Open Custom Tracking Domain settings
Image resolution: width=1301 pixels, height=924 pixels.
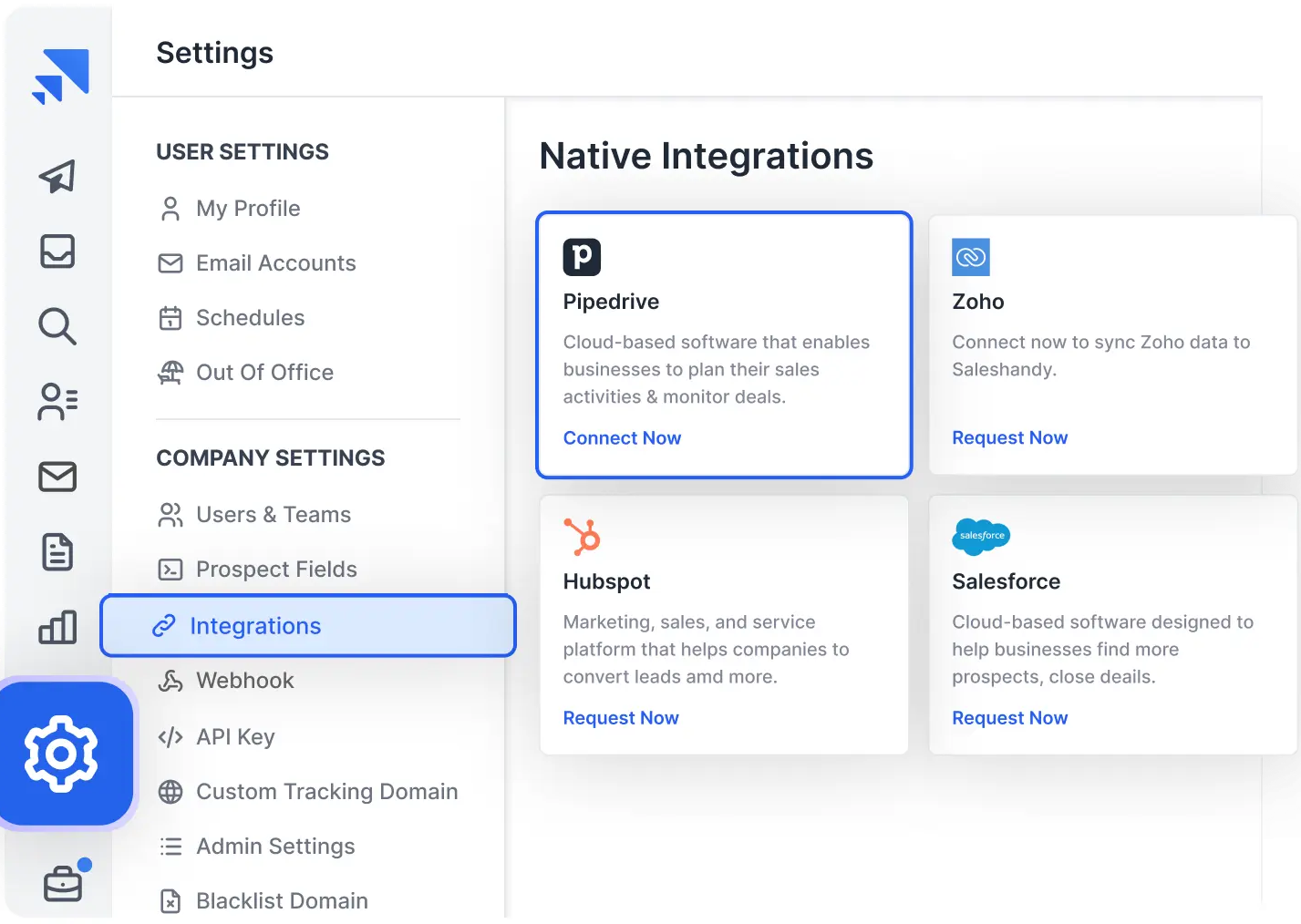coord(327,792)
